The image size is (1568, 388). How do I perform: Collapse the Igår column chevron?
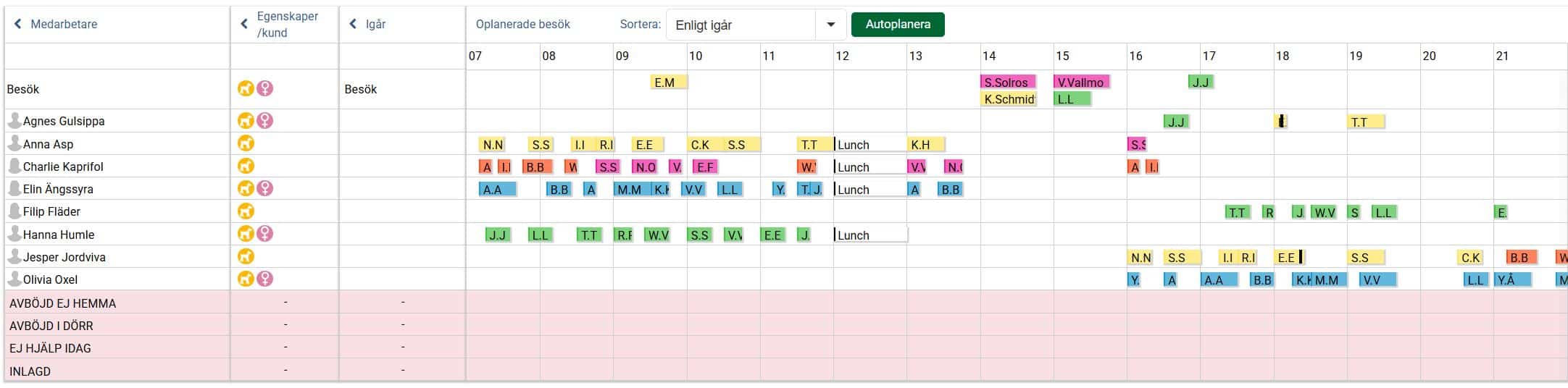pyautogui.click(x=353, y=24)
